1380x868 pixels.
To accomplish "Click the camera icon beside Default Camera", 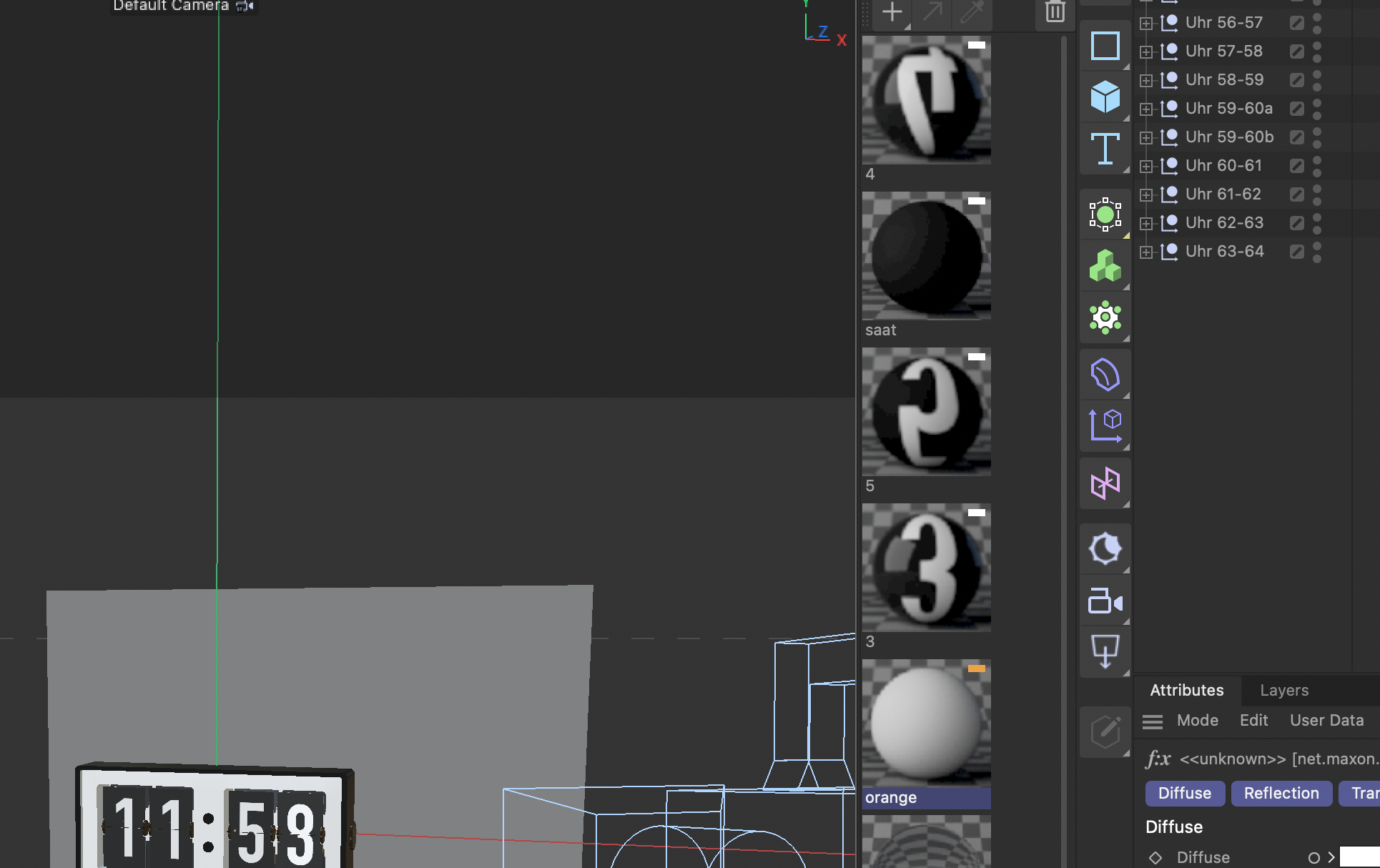I will point(245,6).
